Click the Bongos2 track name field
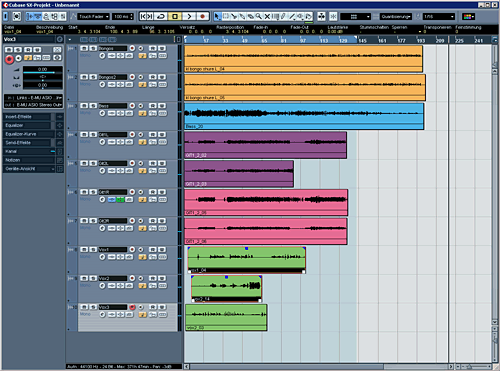 (x=113, y=77)
